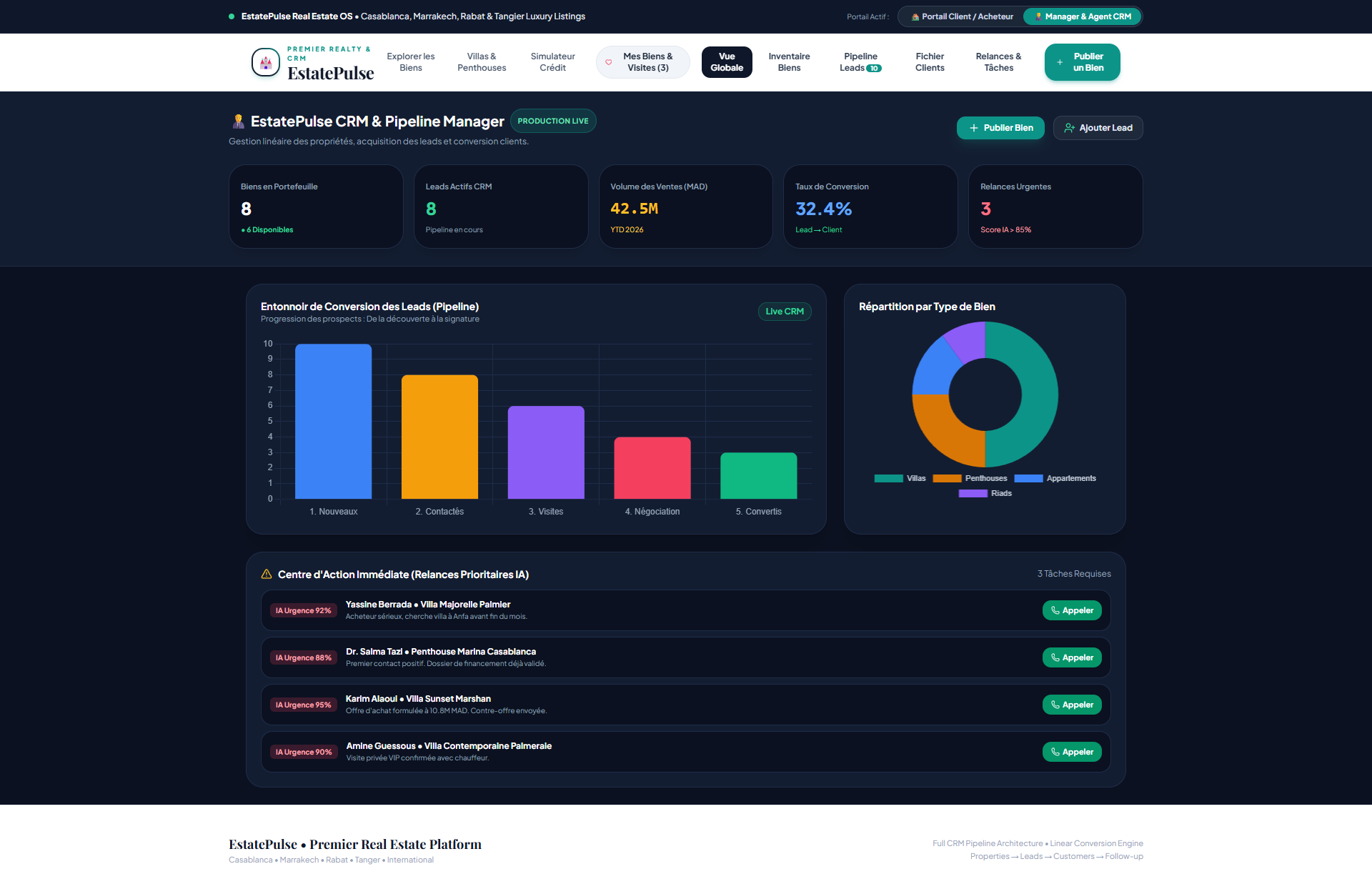The height and width of the screenshot is (894, 1372).
Task: Click the Ajouter Lead button
Action: (1098, 128)
